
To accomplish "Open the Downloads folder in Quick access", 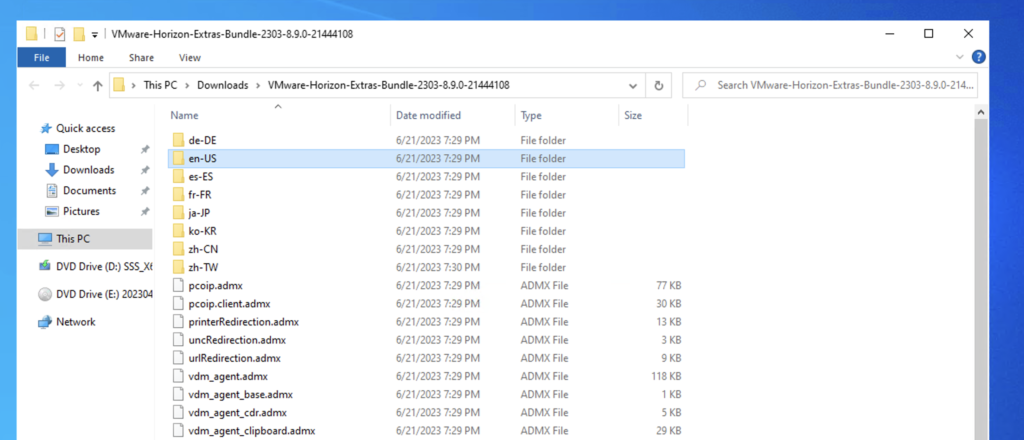I will tap(88, 170).
